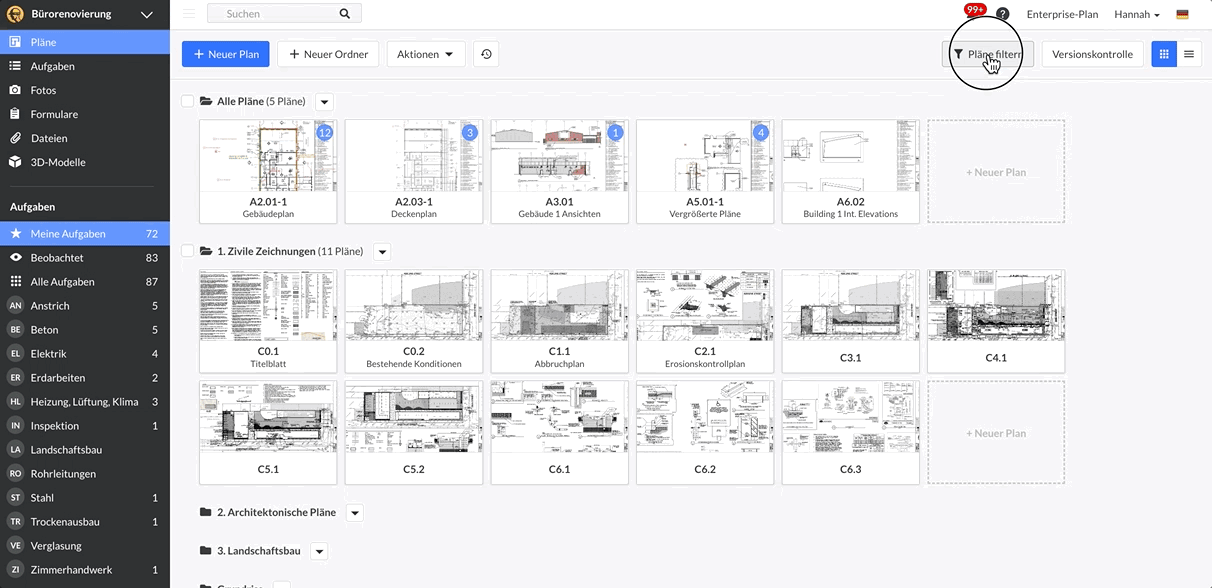Click the IN Inspektion category badge
The width and height of the screenshot is (1212, 588).
[x=15, y=426]
